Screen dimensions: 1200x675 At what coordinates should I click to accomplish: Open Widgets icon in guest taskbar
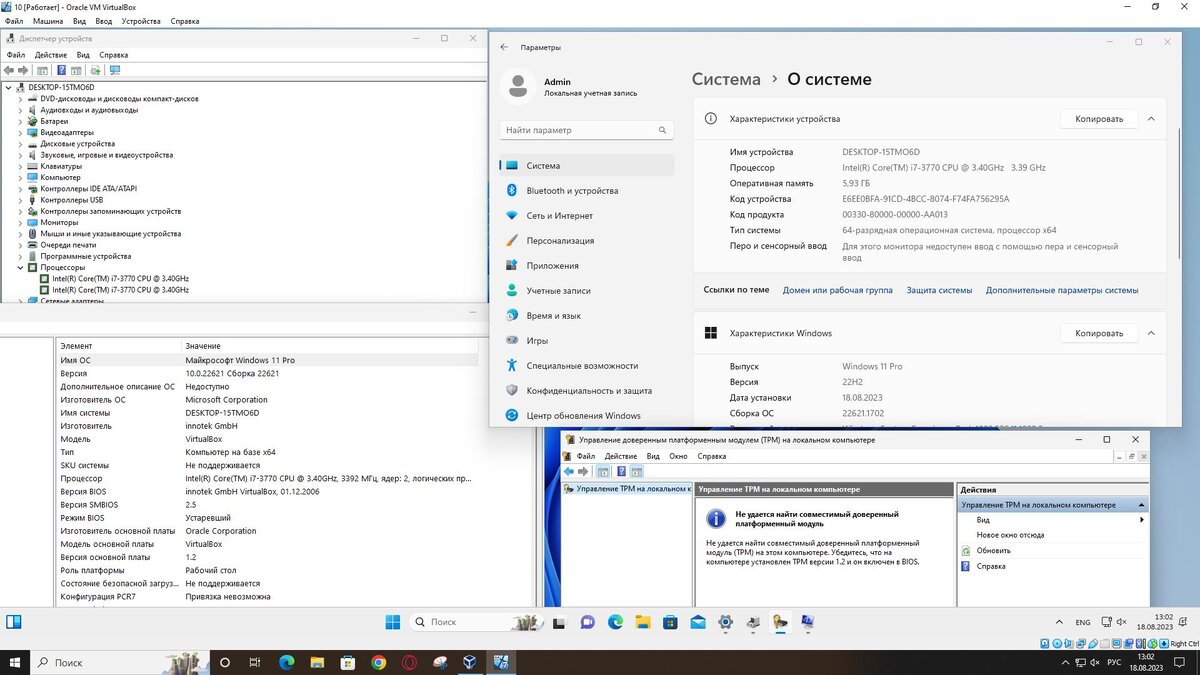(x=14, y=622)
